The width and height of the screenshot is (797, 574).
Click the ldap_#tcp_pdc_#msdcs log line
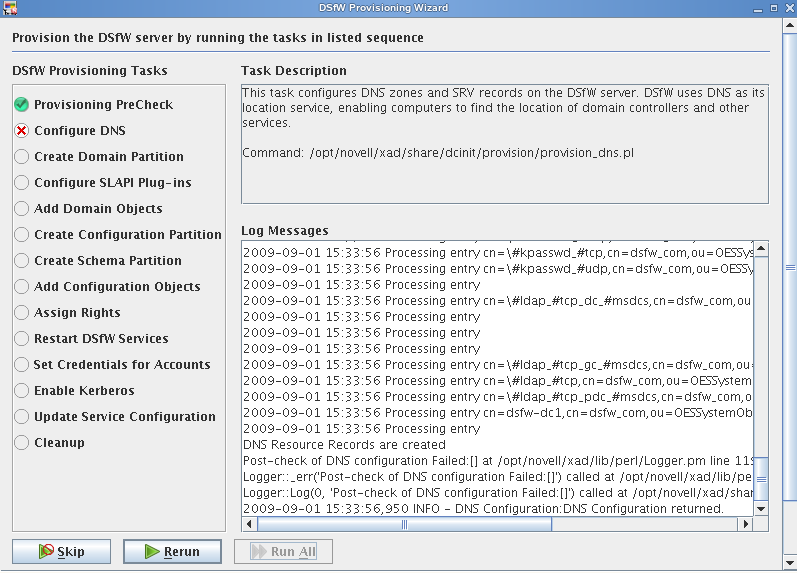tap(498, 397)
